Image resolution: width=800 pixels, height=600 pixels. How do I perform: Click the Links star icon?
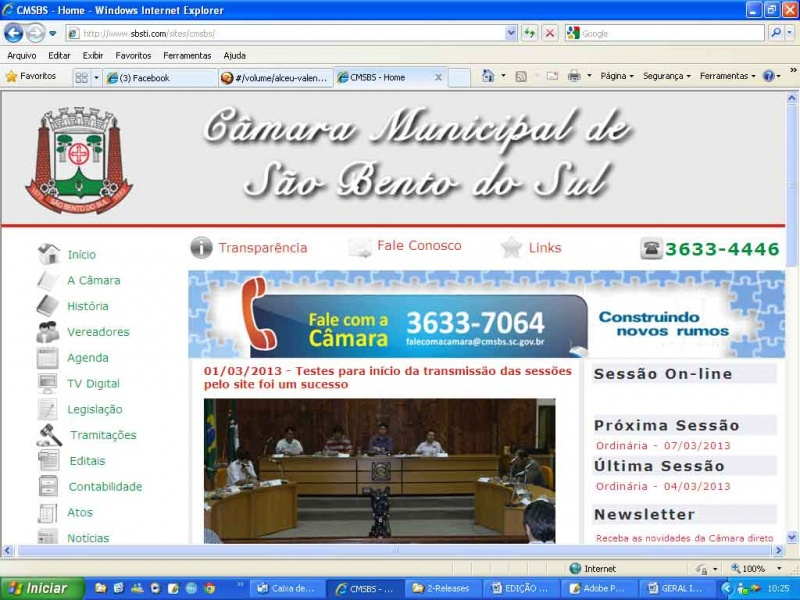[x=512, y=247]
